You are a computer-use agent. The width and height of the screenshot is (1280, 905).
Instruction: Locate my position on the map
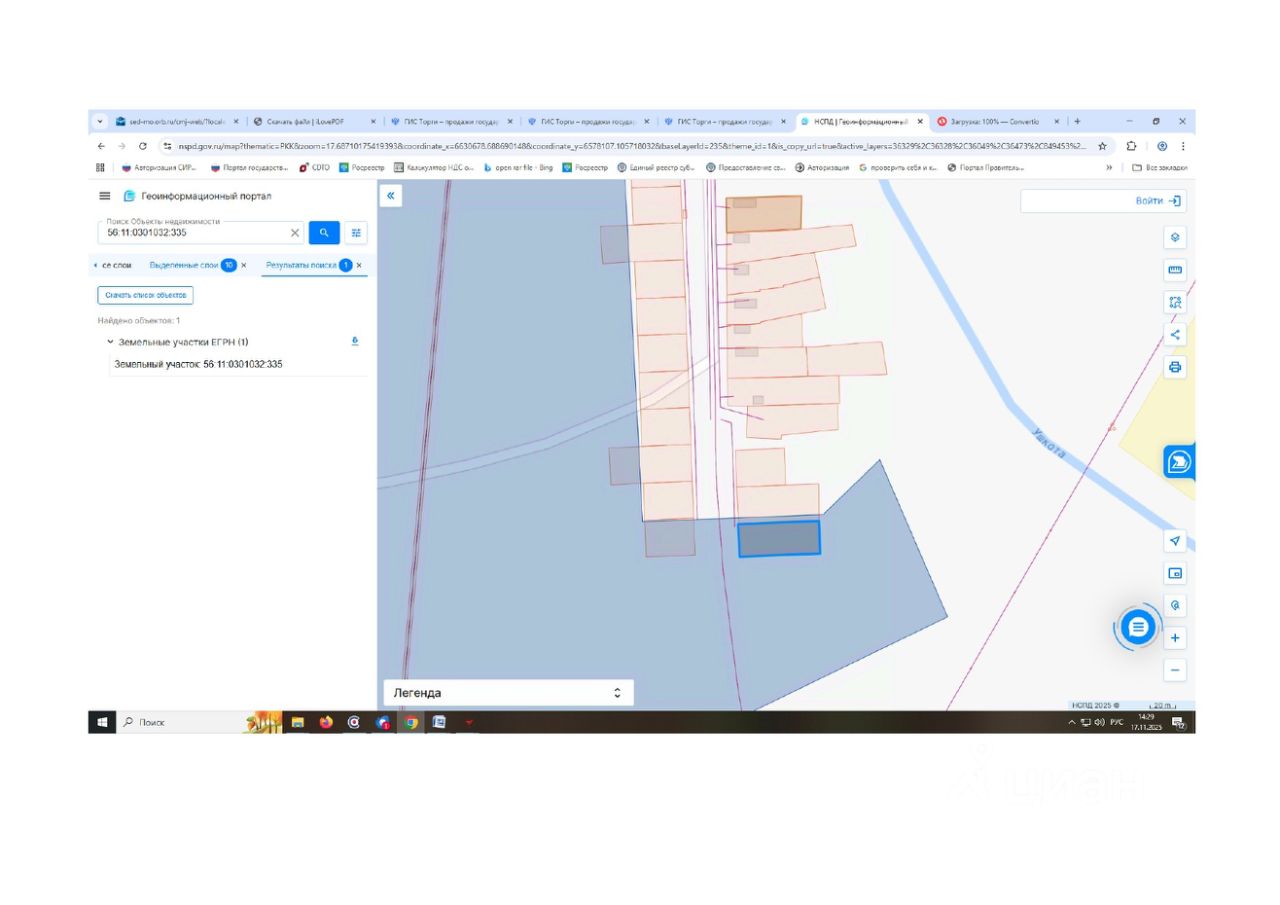[1175, 541]
